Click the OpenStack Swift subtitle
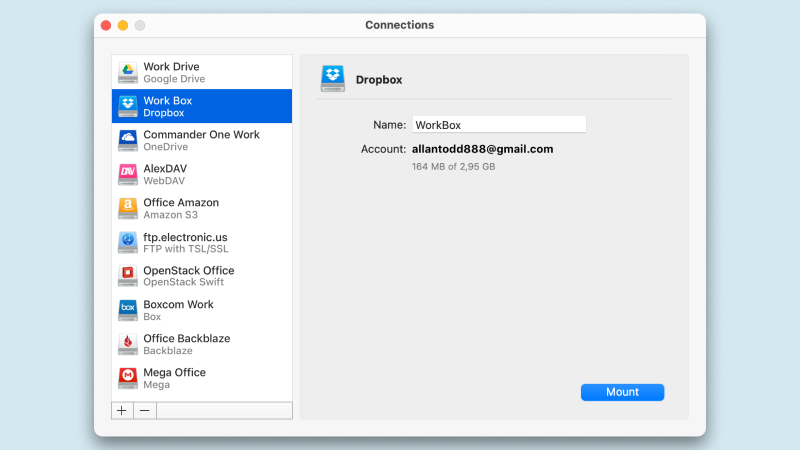Image resolution: width=800 pixels, height=450 pixels. [184, 282]
